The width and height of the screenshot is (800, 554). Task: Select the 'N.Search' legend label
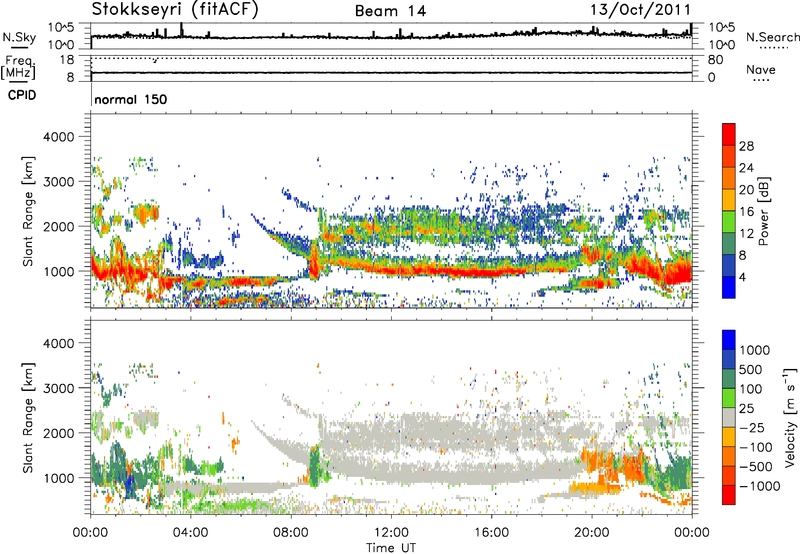772,37
